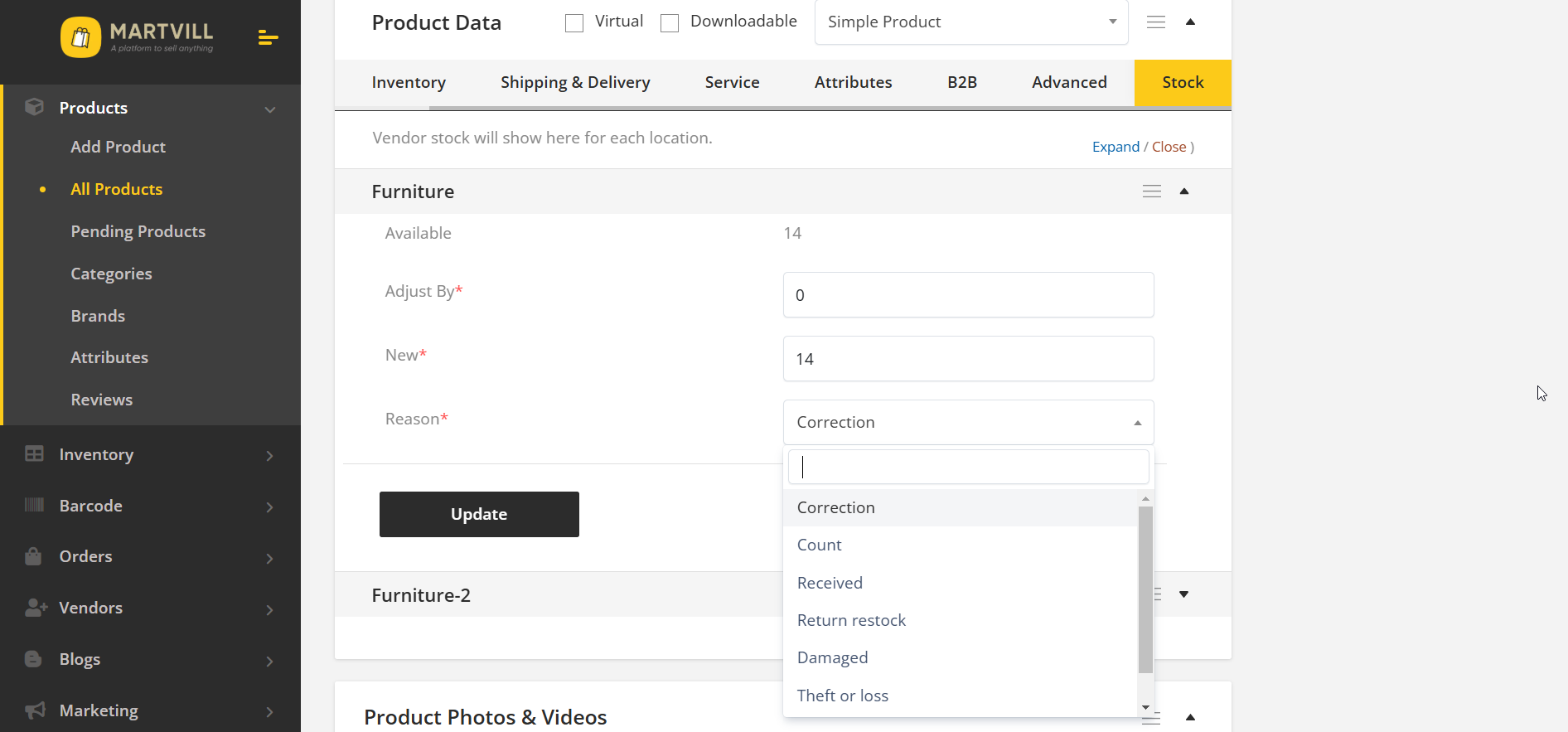Screen dimensions: 1568x732
Task: Enable the Downloadable checkbox
Action: click(670, 23)
